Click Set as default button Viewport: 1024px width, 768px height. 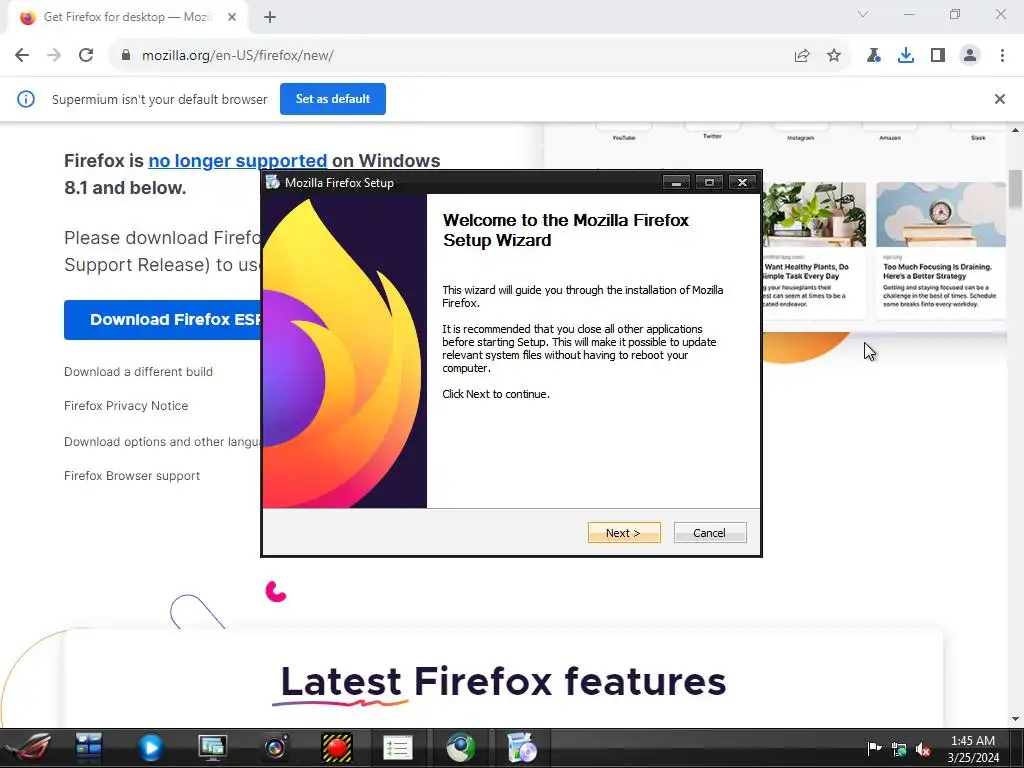(332, 99)
